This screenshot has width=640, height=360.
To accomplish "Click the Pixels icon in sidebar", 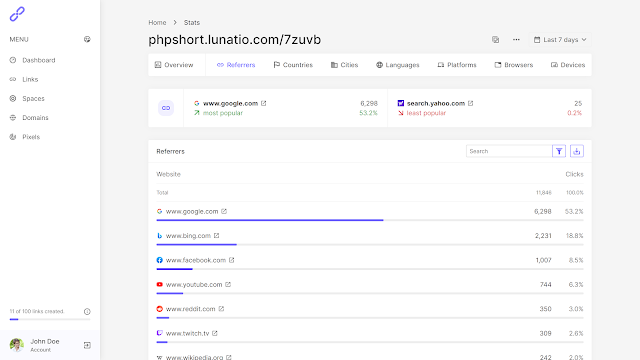I will [13, 137].
